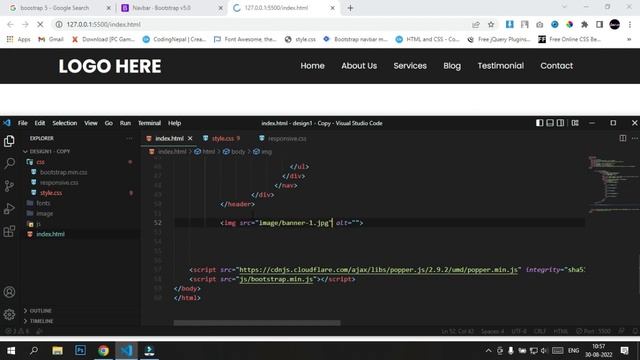Screen dimensions: 640x360
Task: Open the Terminal menu
Action: tap(149, 123)
